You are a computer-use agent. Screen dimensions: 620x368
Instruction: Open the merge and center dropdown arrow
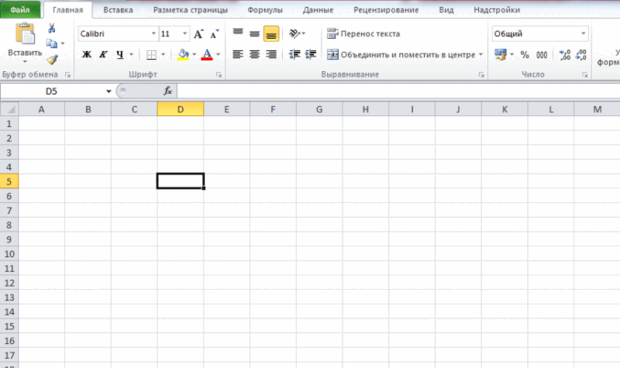(x=481, y=55)
